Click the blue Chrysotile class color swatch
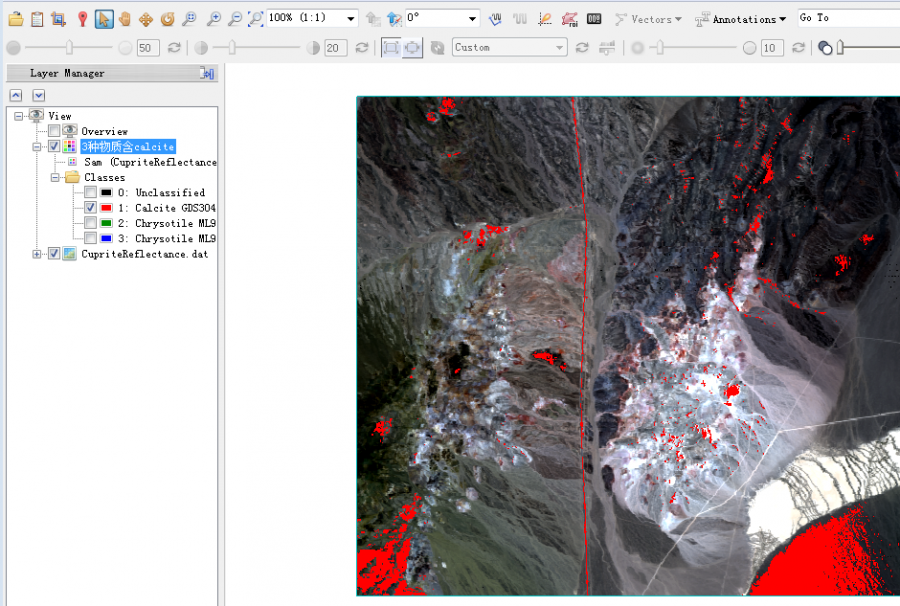This screenshot has width=900, height=606. coord(106,239)
